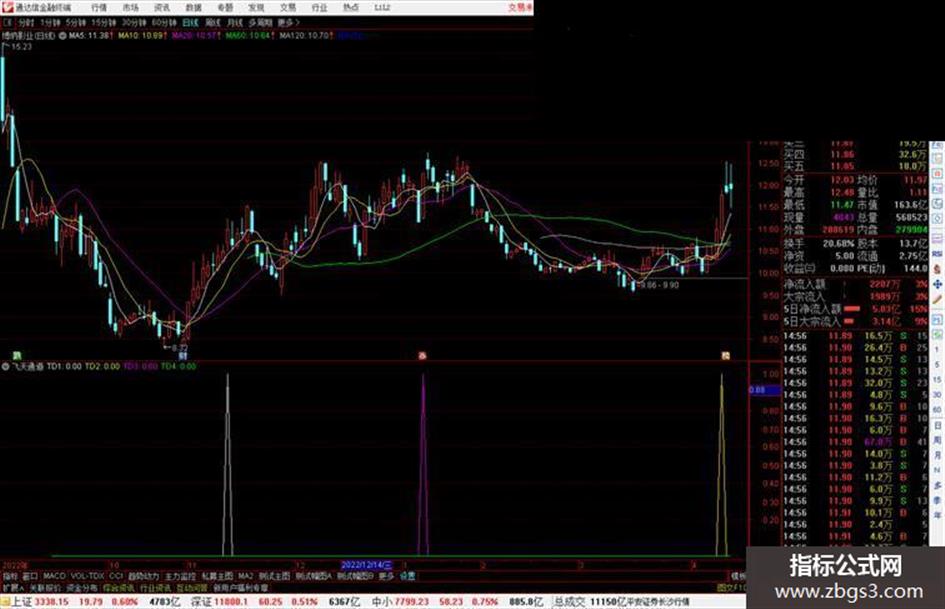Screen dimensions: 945x609
Task: Select the 周线 weekly period tab
Action: 213,22
